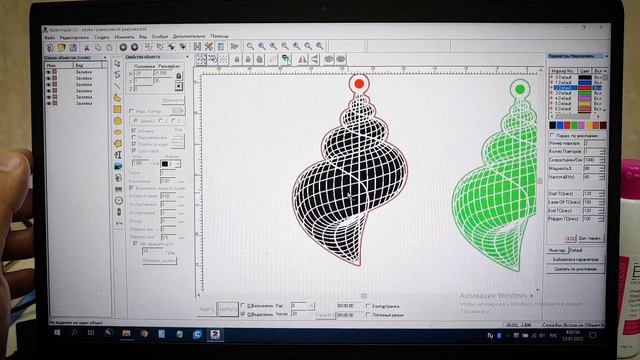Open Windows Start menu on taskbar

pyautogui.click(x=57, y=333)
